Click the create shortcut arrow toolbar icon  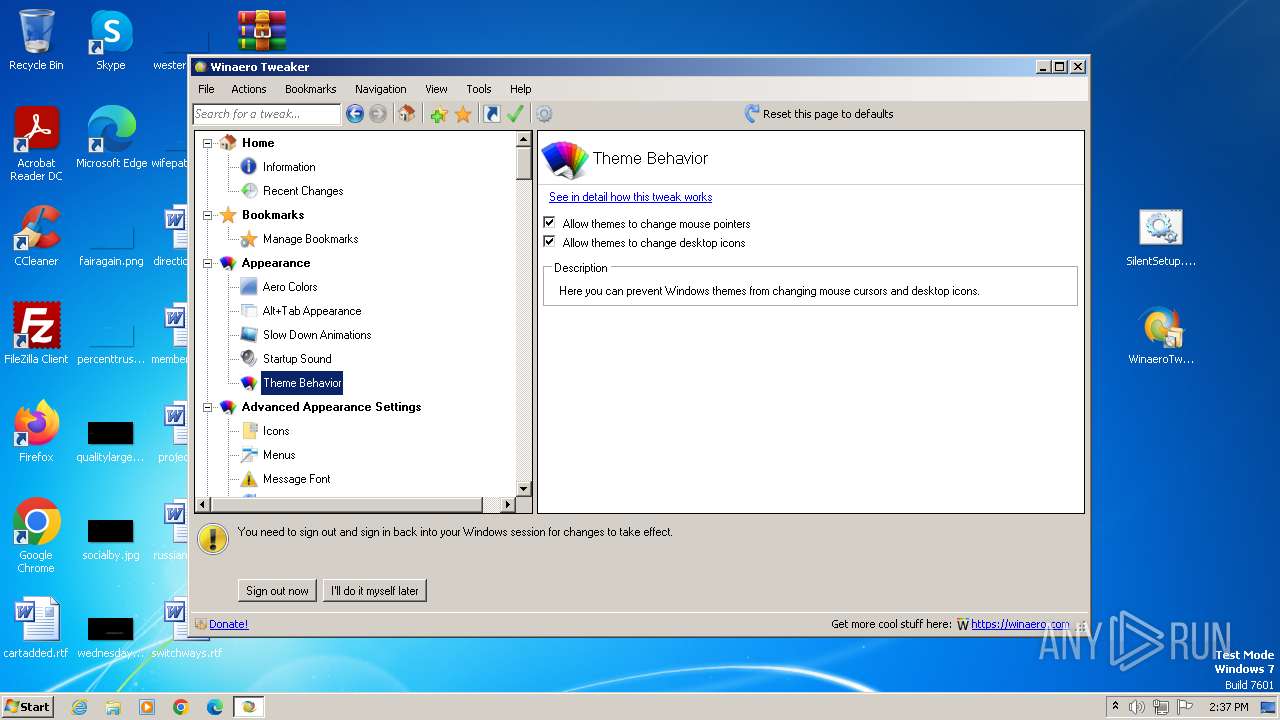point(491,114)
